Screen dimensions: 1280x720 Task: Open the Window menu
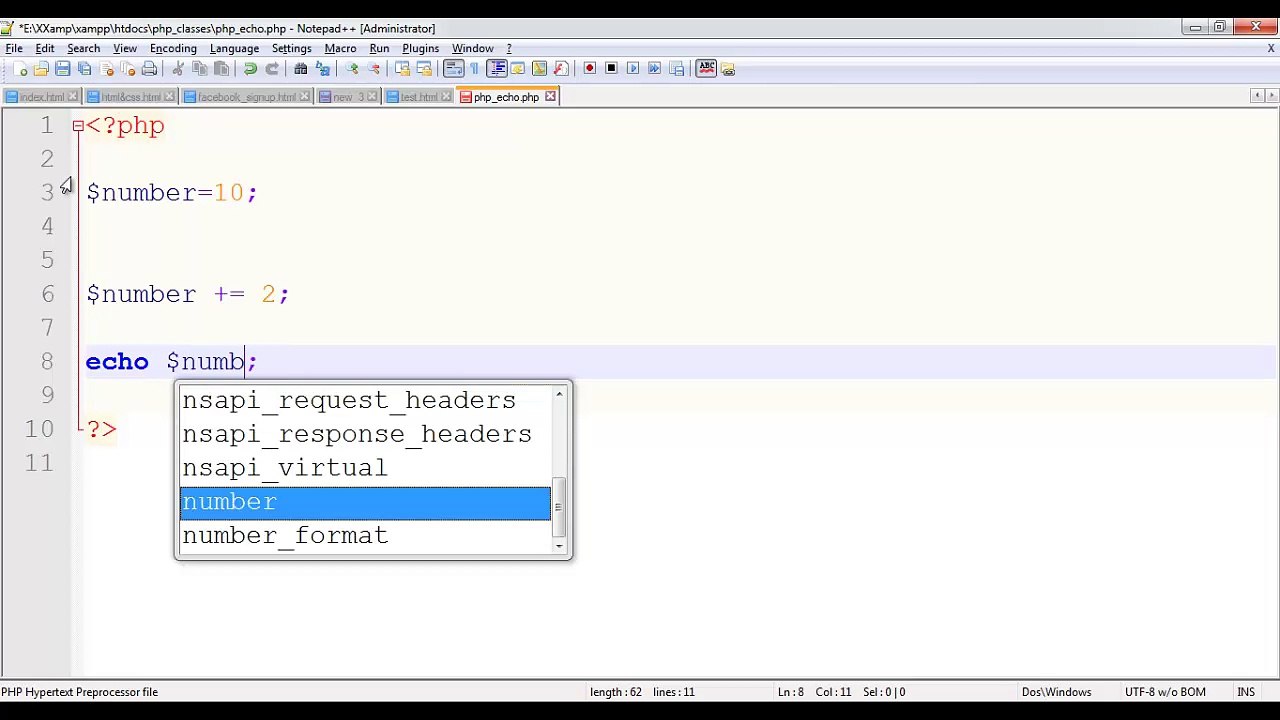(x=472, y=48)
